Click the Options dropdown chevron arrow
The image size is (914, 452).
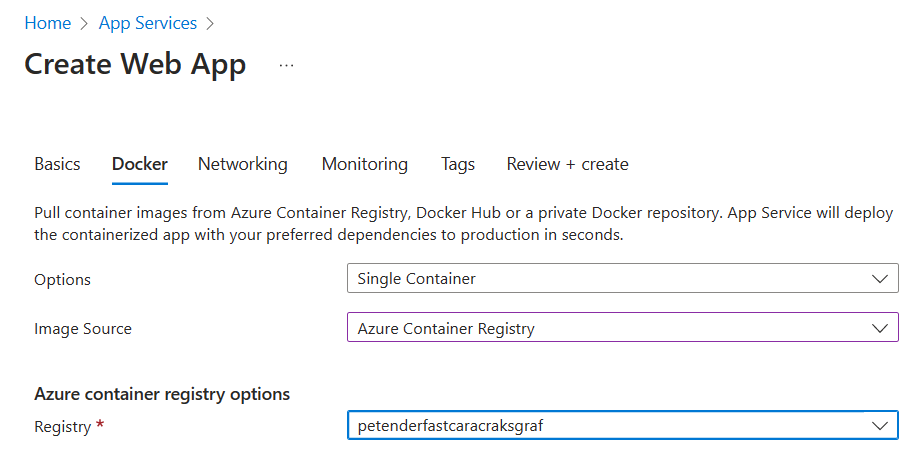(879, 279)
